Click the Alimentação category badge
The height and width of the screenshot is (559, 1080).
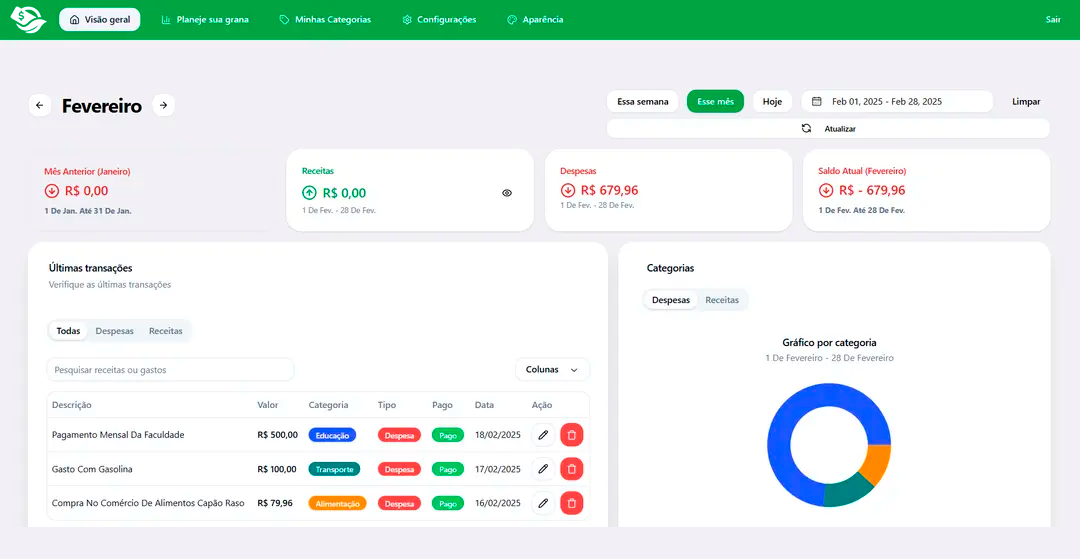pos(338,504)
